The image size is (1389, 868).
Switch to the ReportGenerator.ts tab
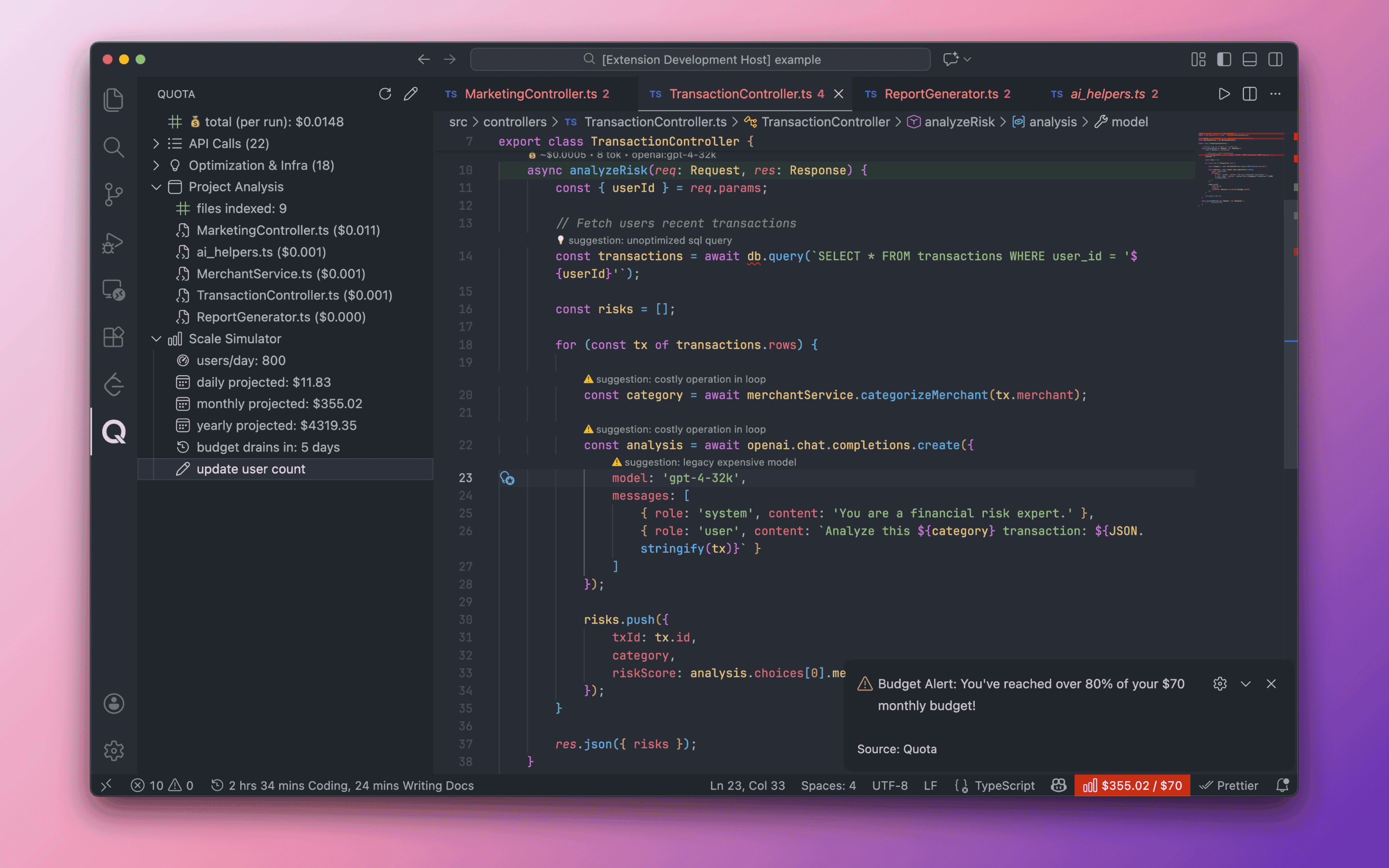946,94
